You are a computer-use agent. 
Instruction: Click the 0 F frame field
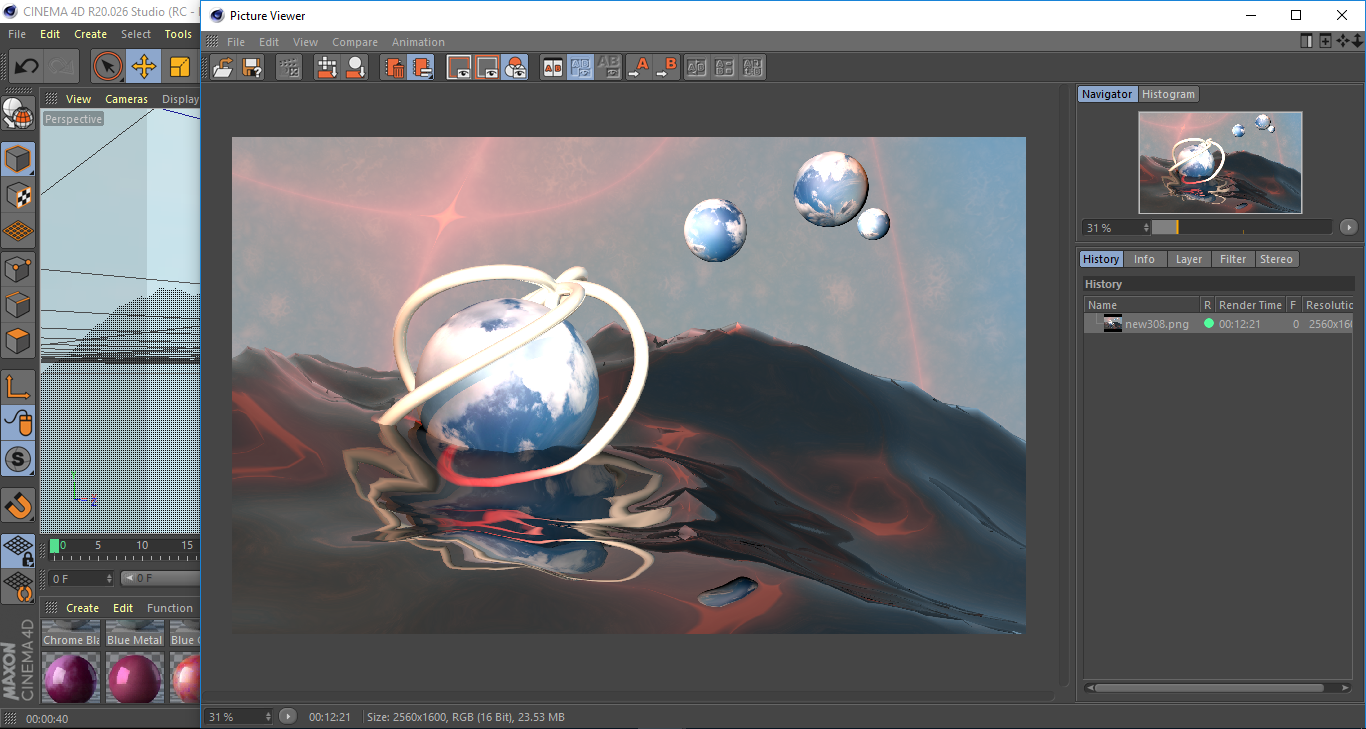(x=80, y=578)
